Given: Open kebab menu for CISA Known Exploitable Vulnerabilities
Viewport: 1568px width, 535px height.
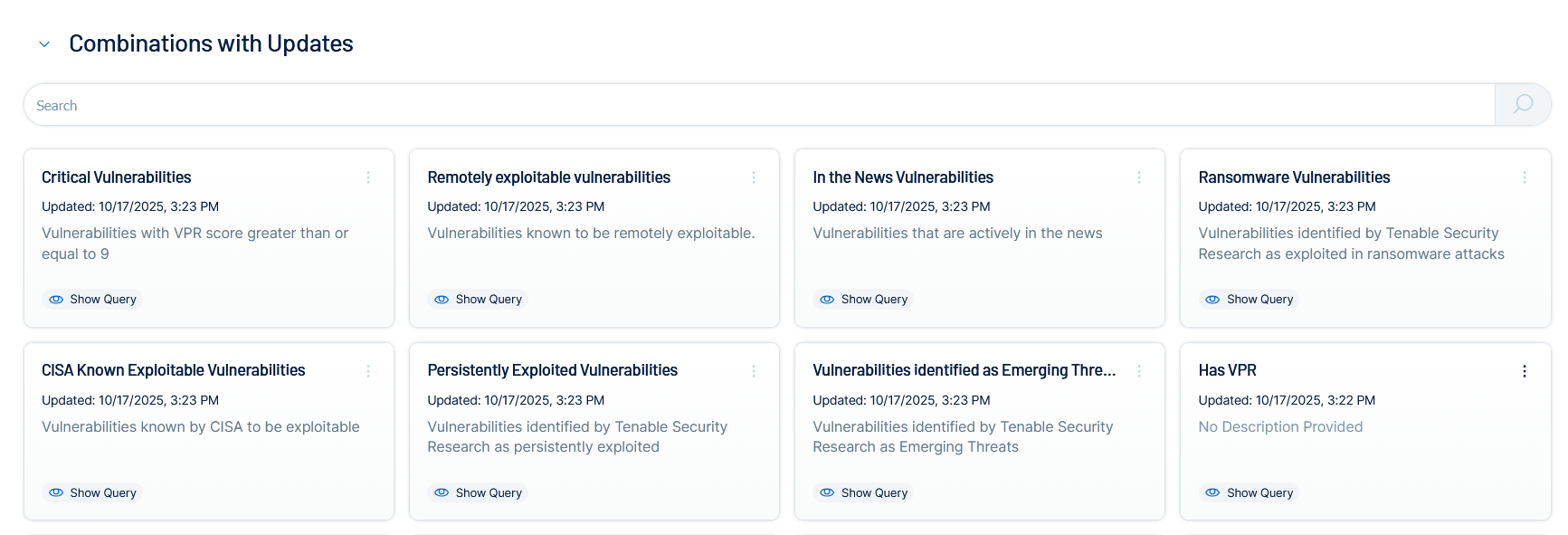Looking at the screenshot, I should coord(368,371).
